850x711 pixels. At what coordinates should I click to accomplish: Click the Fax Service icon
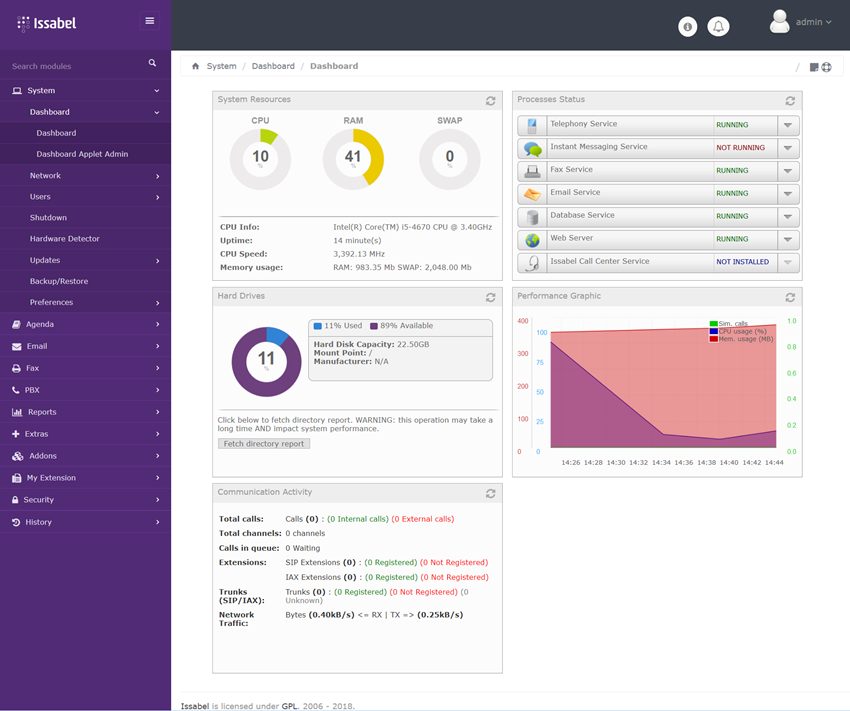[x=532, y=171]
